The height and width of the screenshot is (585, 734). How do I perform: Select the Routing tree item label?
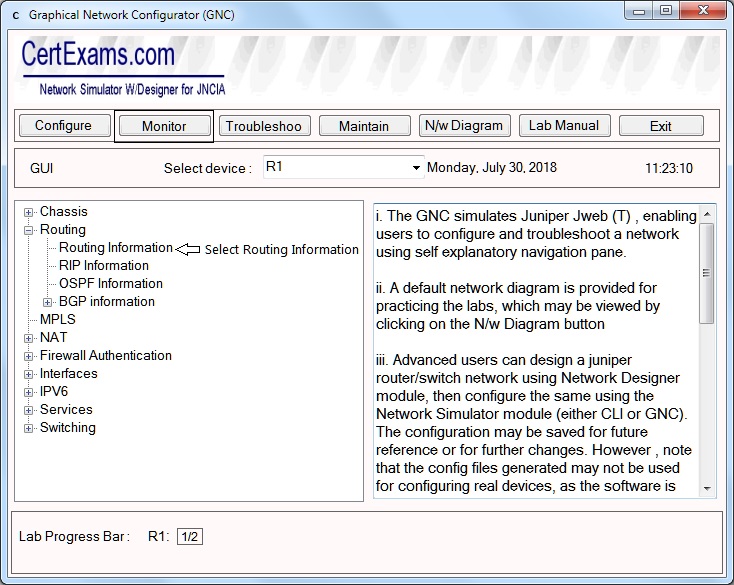(63, 230)
